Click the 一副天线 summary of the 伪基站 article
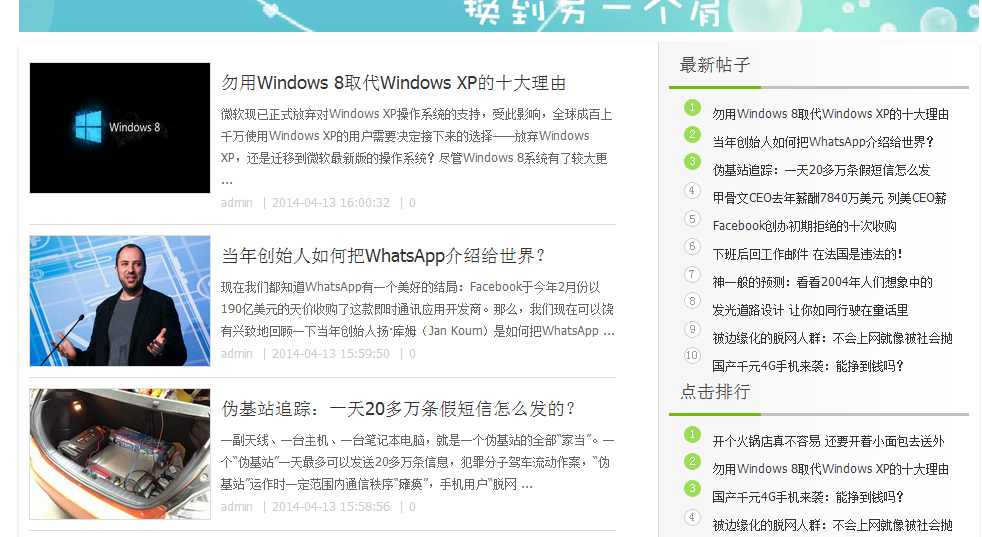This screenshot has height=537, width=982. tap(418, 462)
